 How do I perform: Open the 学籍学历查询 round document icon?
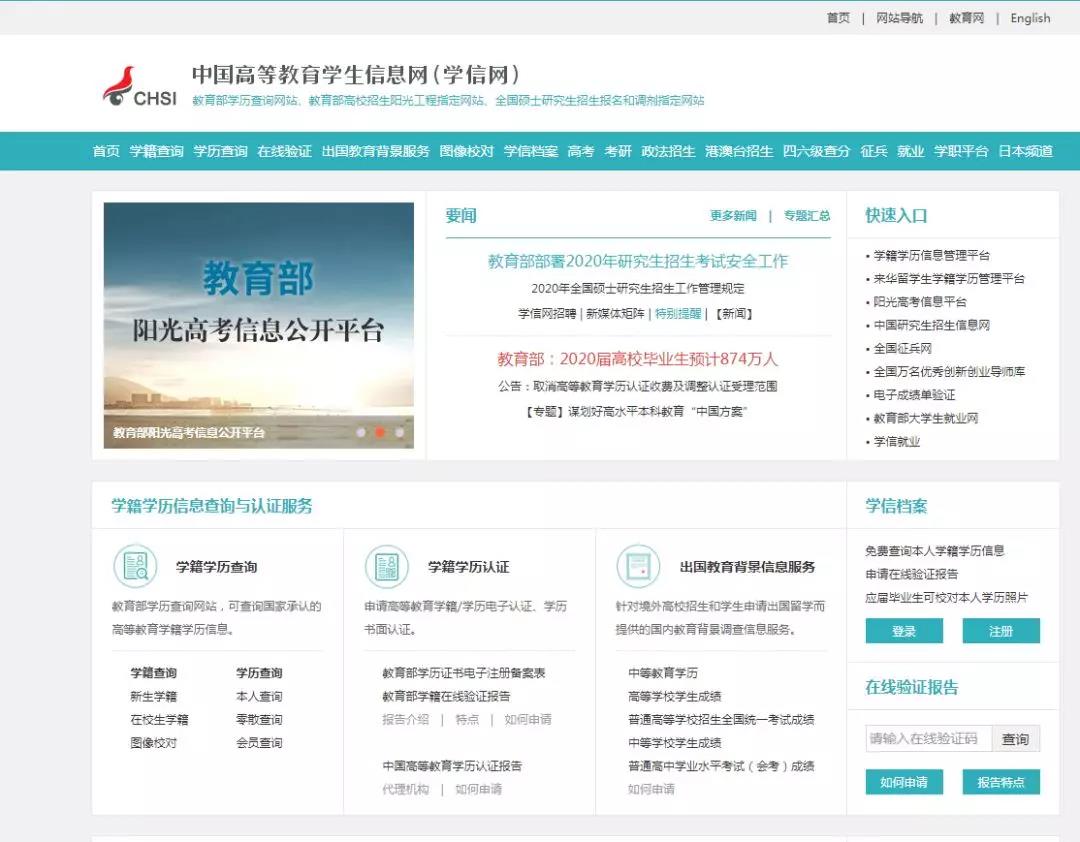pos(135,566)
